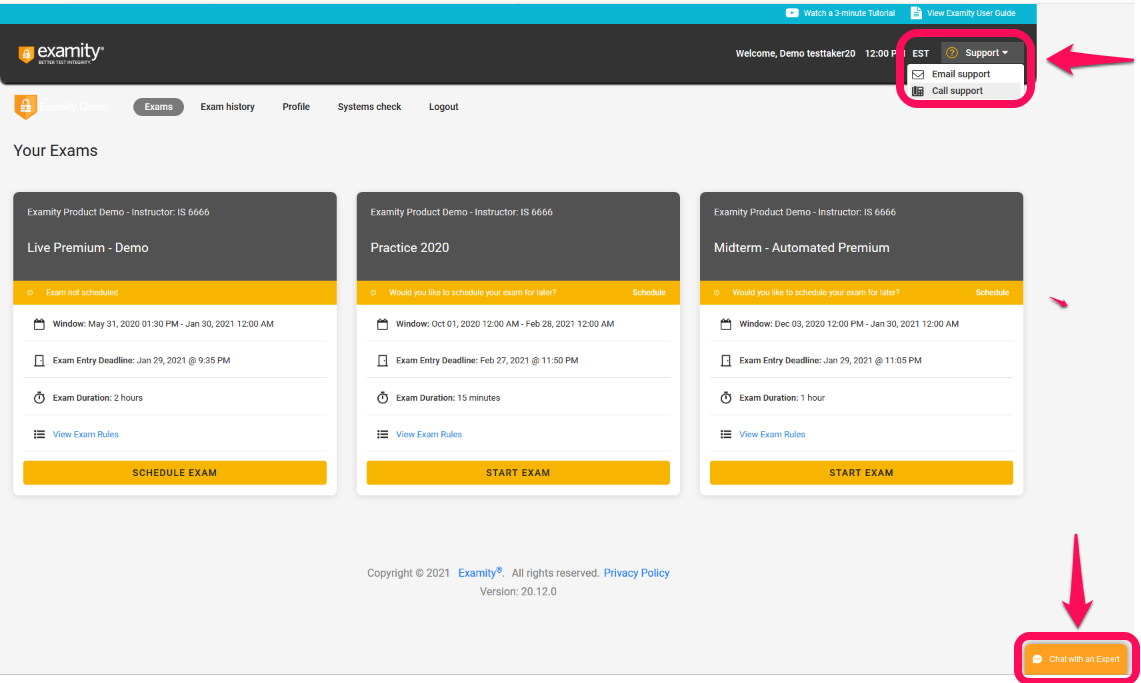The width and height of the screenshot is (1141, 683).
Task: Click stopwatch icon beside 15 minutes duration
Action: (x=382, y=397)
